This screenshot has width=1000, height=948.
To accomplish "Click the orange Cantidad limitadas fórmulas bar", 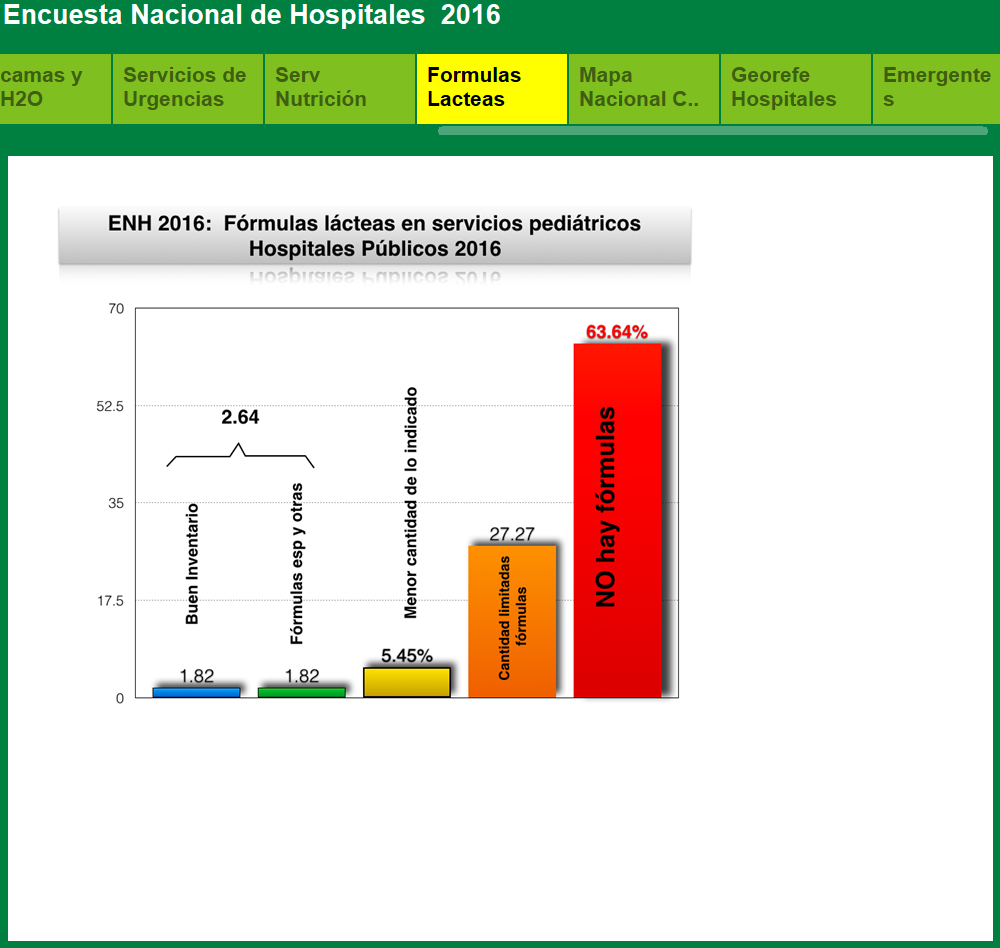I will pyautogui.click(x=512, y=621).
